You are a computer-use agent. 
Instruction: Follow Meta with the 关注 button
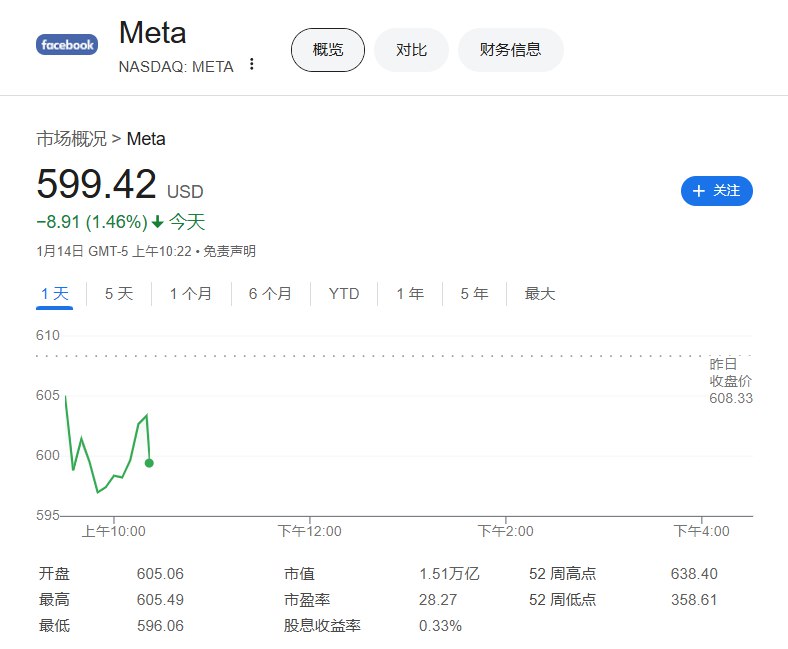717,191
